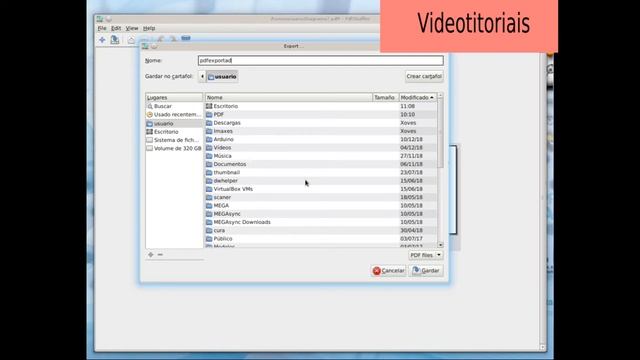Click the Crear cartafol button
The width and height of the screenshot is (640, 360).
point(424,76)
